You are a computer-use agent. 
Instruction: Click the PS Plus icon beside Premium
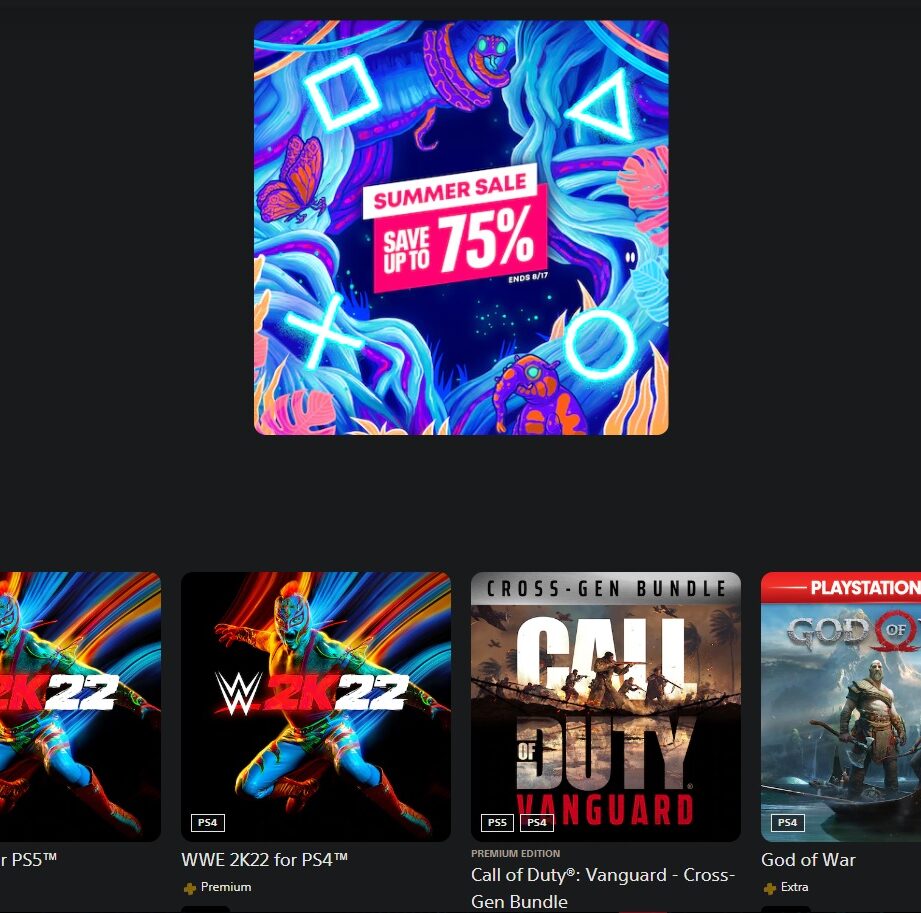click(189, 888)
